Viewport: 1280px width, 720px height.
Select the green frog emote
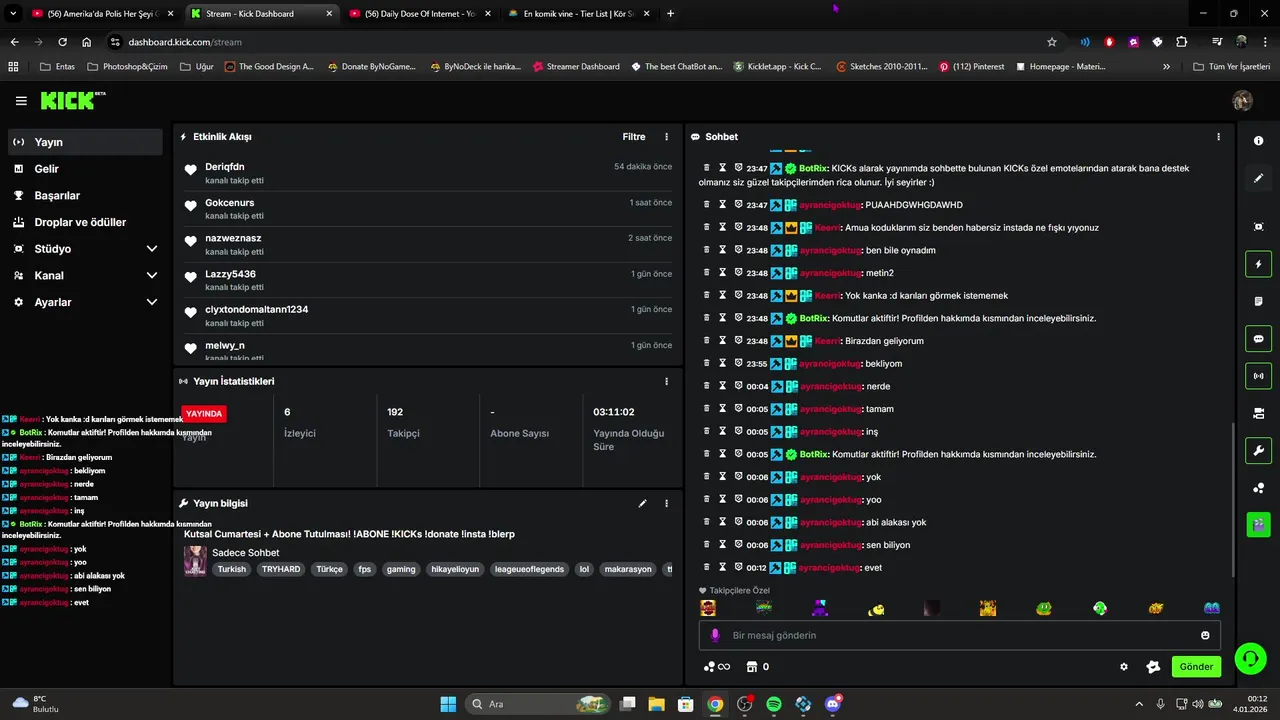point(1044,608)
